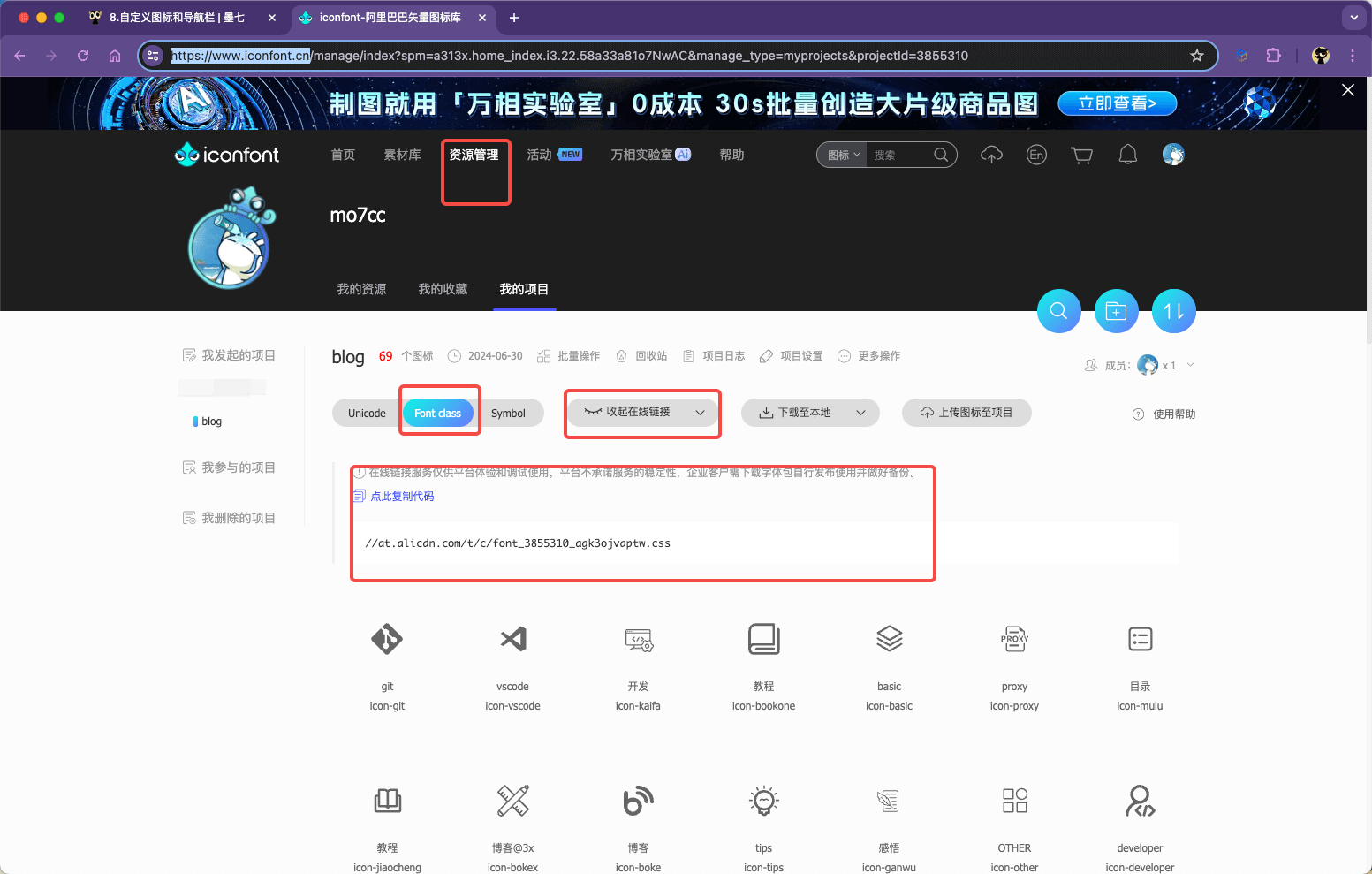Select the icon-jiaocheng open book icon
This screenshot has height=874, width=1372.
387,801
